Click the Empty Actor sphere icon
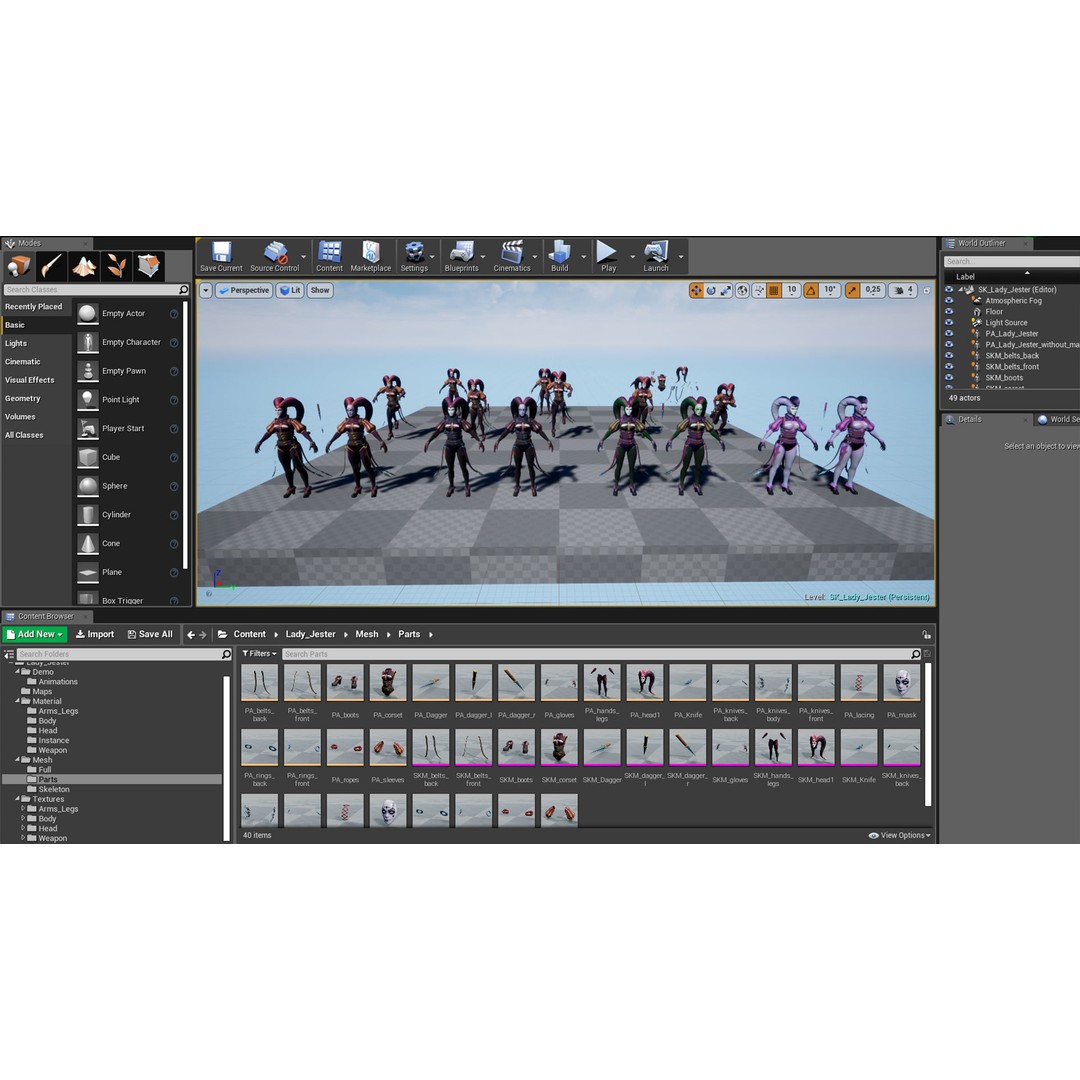 click(87, 313)
